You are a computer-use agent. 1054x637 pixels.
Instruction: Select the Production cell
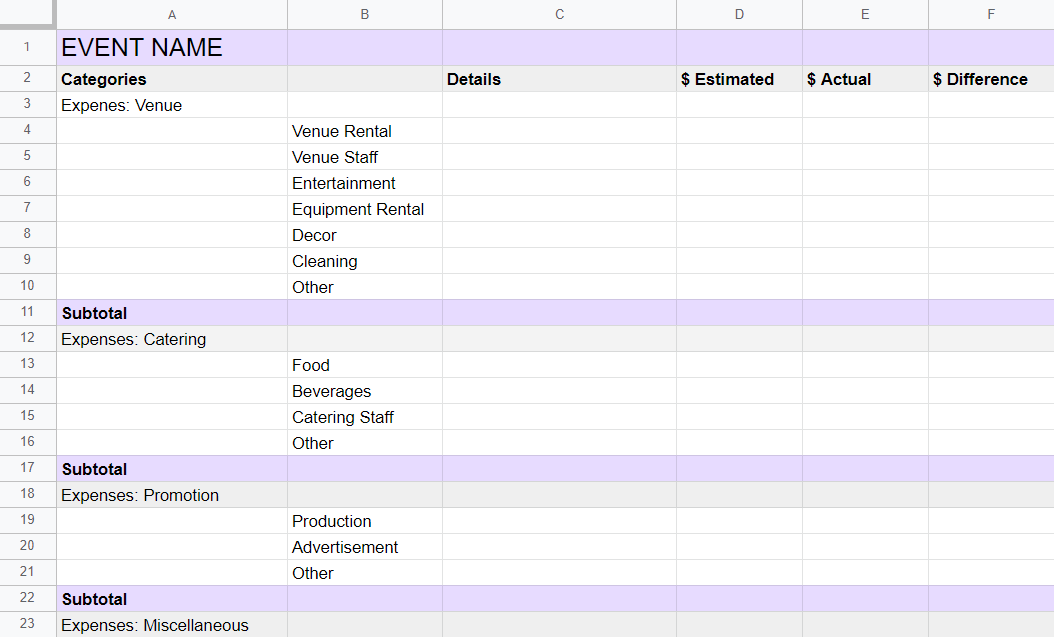365,521
